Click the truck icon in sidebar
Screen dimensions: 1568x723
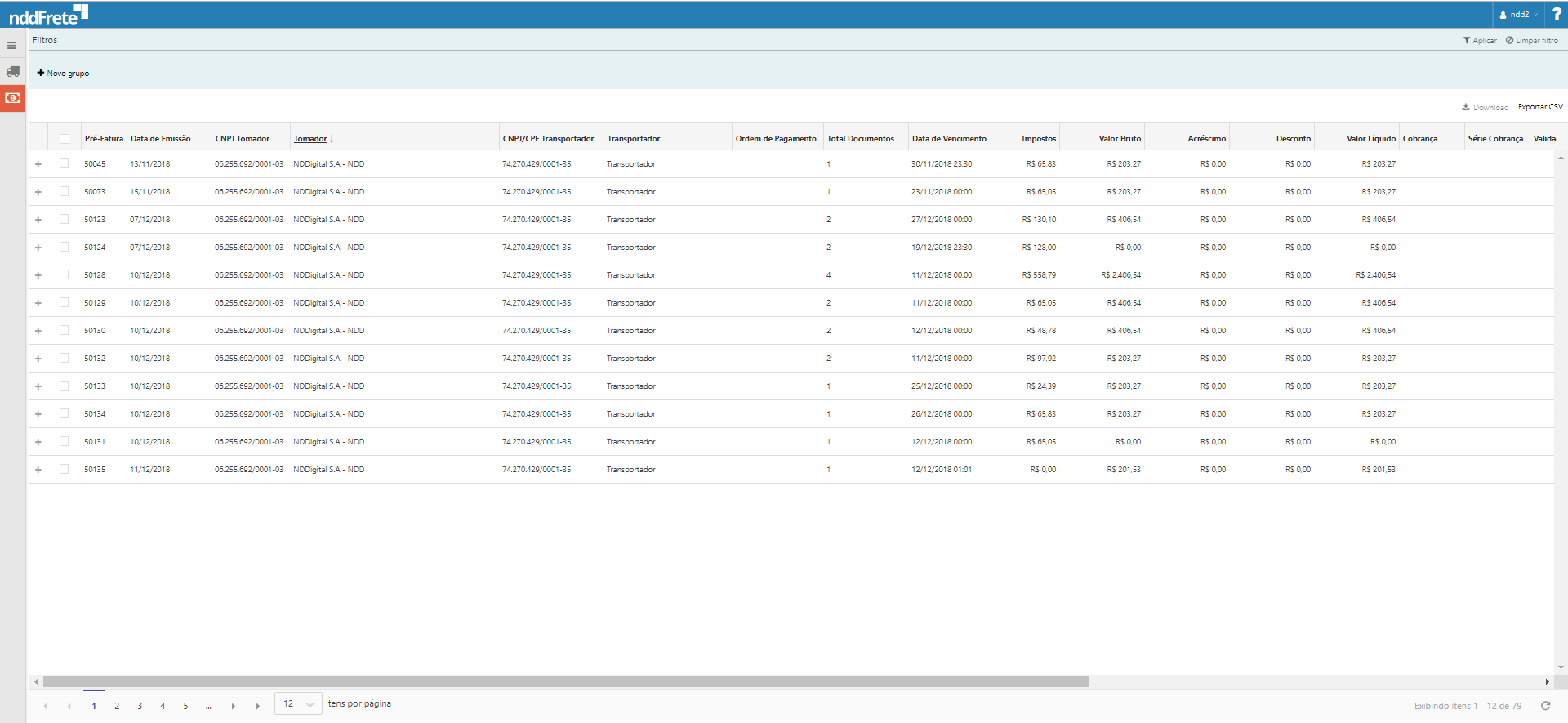[13, 72]
